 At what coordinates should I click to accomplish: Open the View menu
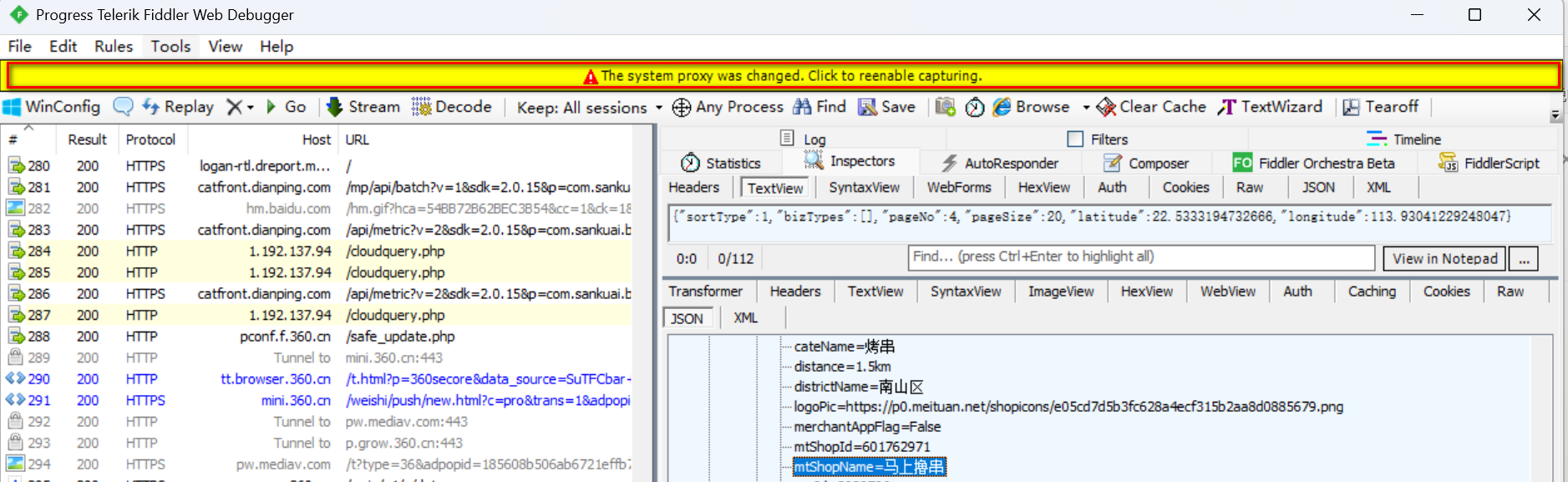[x=225, y=47]
